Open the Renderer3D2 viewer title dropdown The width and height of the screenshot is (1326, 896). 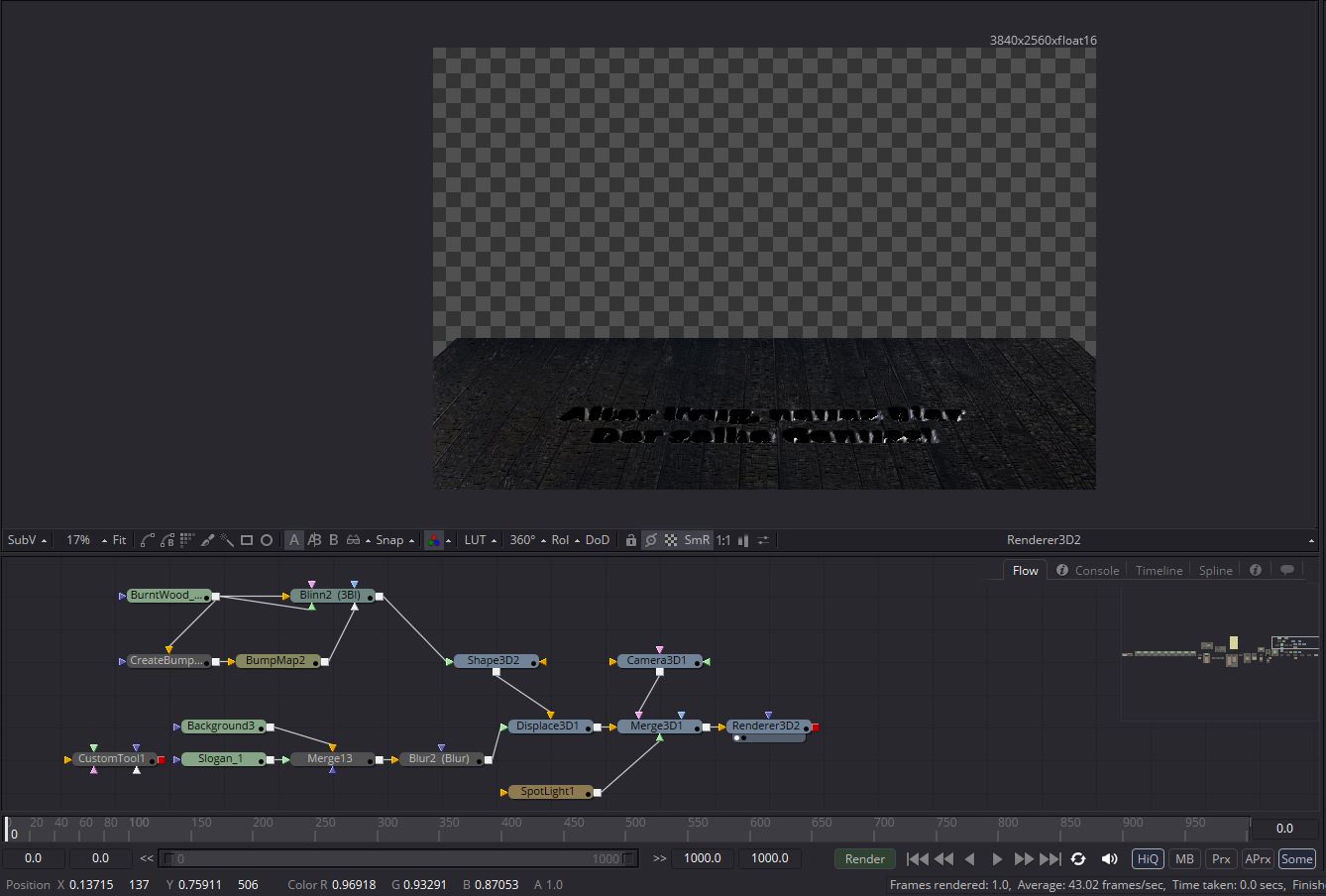tap(1310, 540)
